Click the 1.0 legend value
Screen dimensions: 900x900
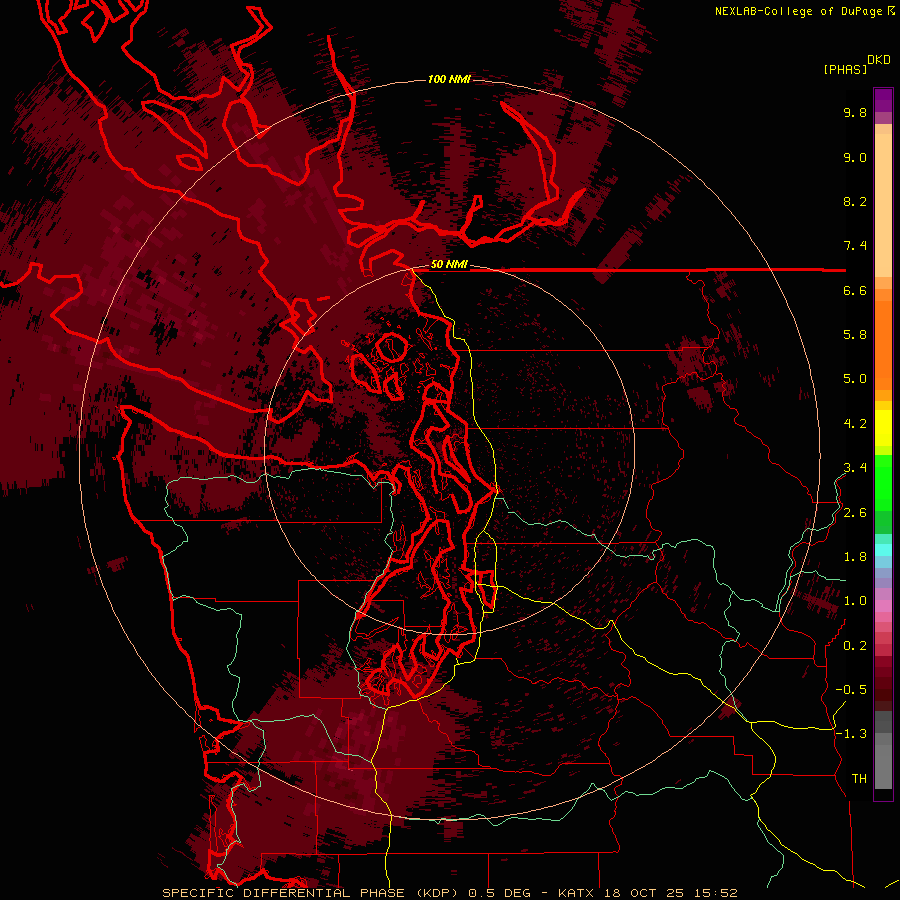[x=855, y=601]
